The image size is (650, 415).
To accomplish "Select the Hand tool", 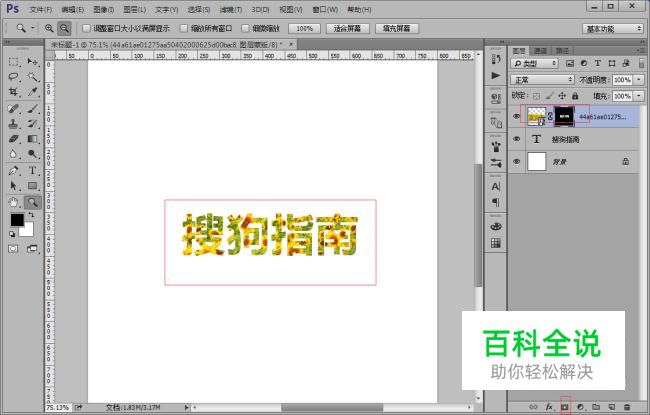I will (13, 202).
